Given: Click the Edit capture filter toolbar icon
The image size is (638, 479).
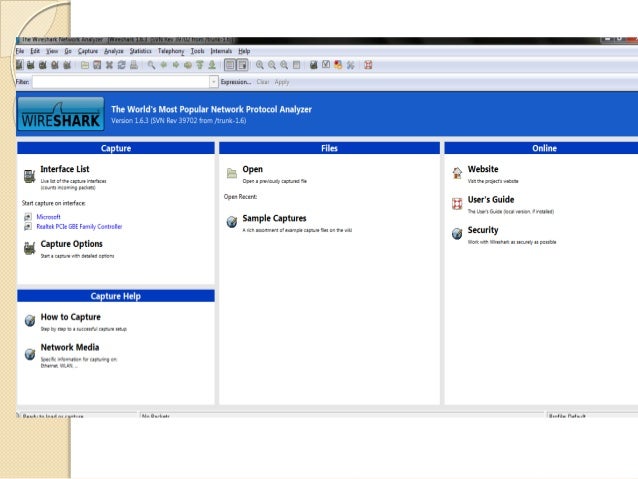Looking at the screenshot, I should pyautogui.click(x=313, y=65).
